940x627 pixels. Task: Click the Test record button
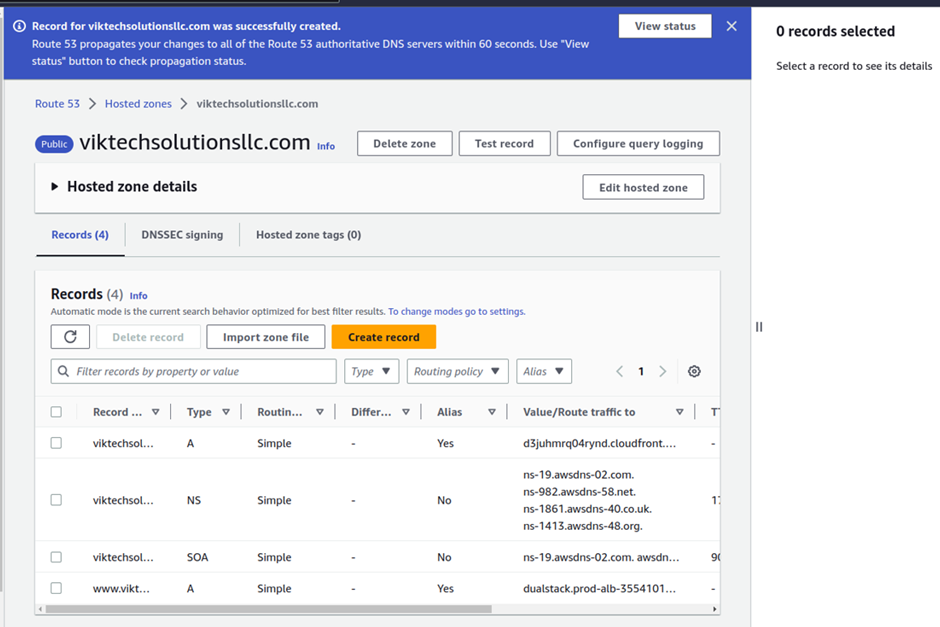coord(504,143)
